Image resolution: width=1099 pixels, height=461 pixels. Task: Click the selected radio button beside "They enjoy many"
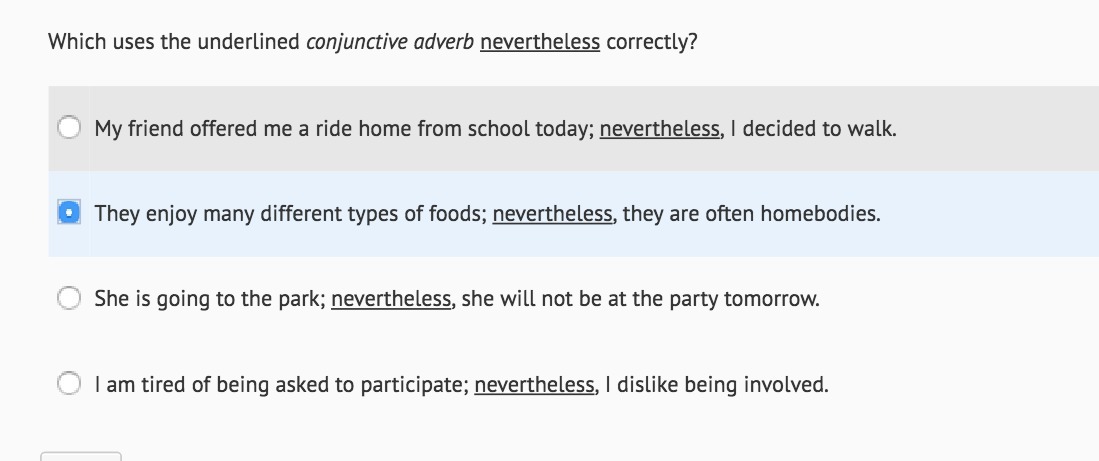69,214
